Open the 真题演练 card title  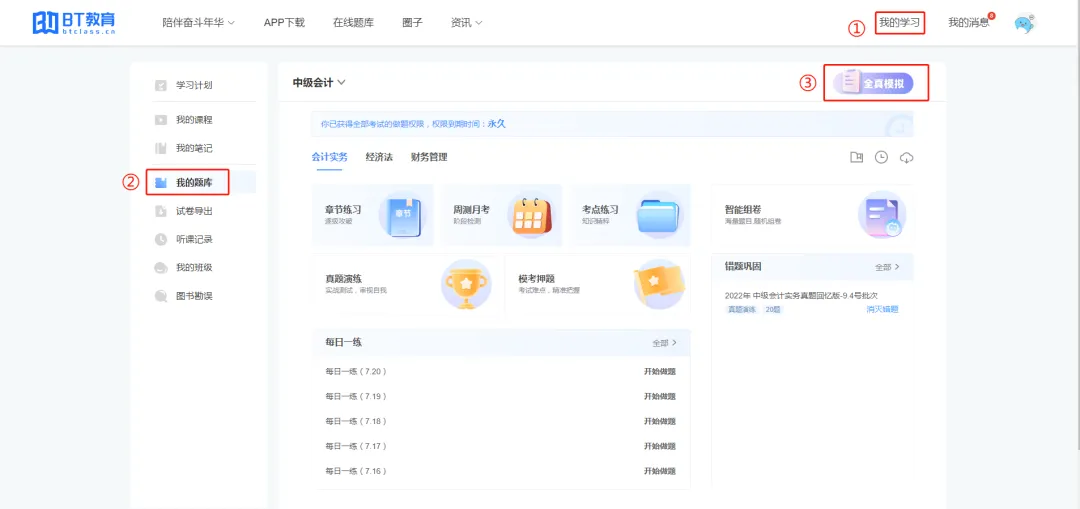coord(344,279)
